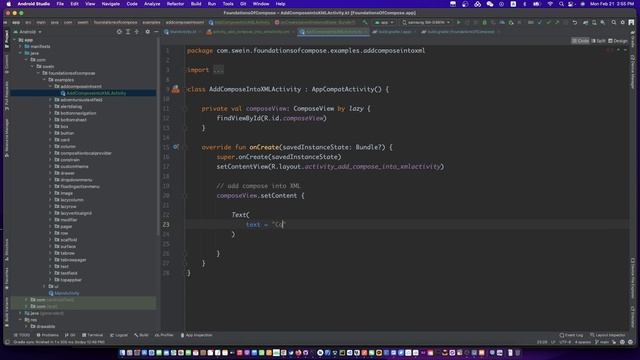
Task: Click the Undo arrow in the main toolbar
Action: tap(575, 22)
